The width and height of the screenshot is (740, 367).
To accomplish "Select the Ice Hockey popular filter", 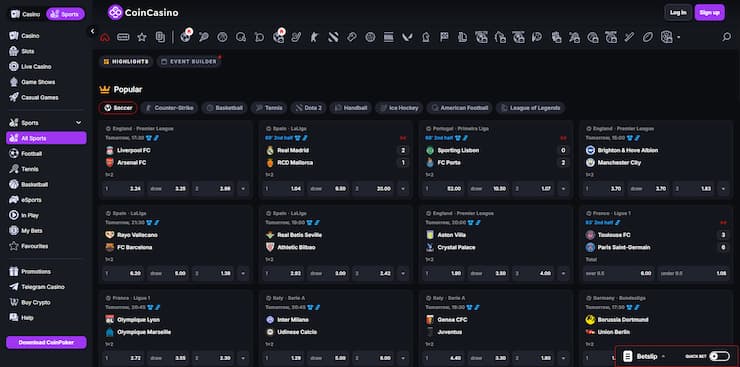I will (x=399, y=108).
